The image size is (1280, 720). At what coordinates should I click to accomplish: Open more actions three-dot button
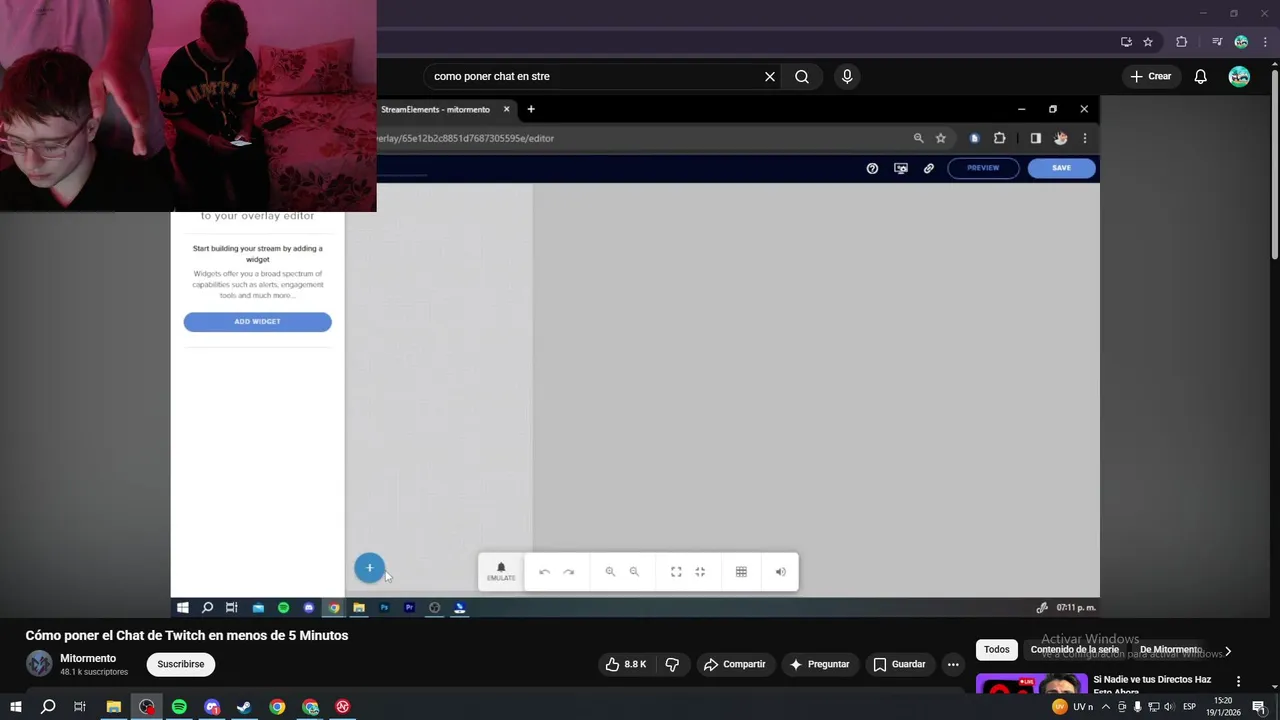953,664
